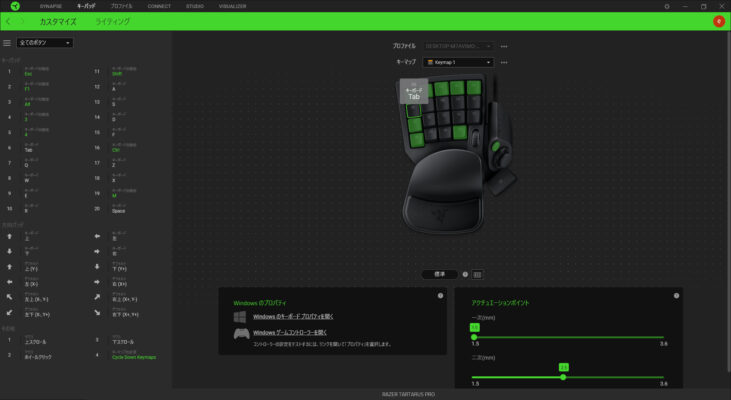731x400 pixels.
Task: Click the keypad layout grid icon
Action: pos(477,275)
